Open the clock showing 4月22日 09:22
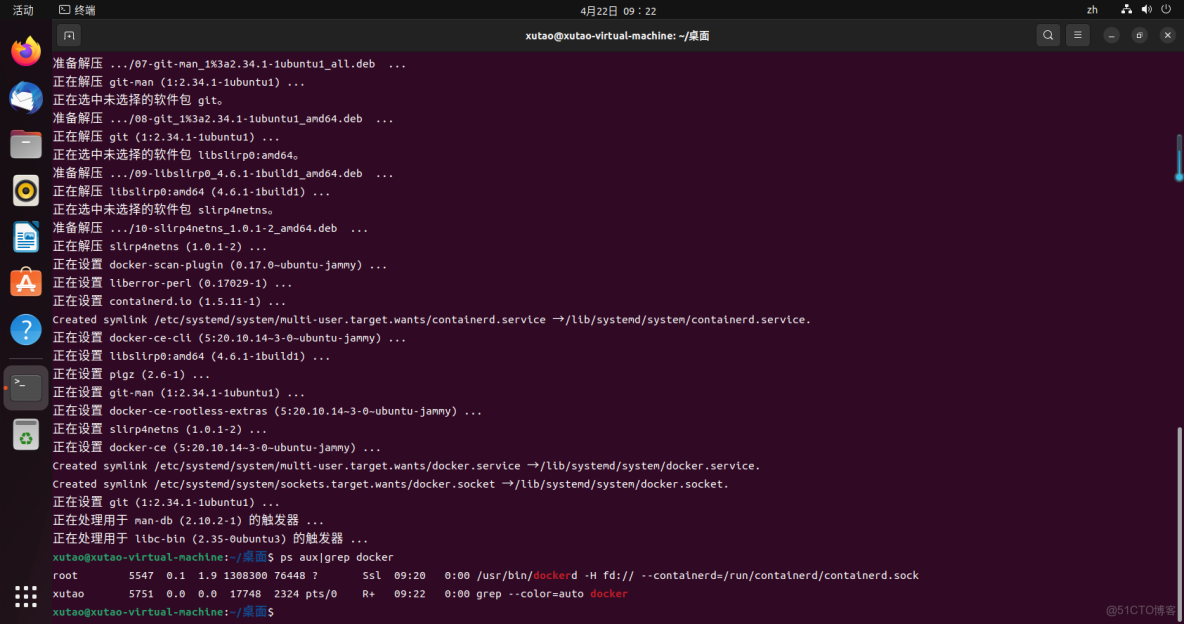This screenshot has width=1184, height=624. [618, 11]
